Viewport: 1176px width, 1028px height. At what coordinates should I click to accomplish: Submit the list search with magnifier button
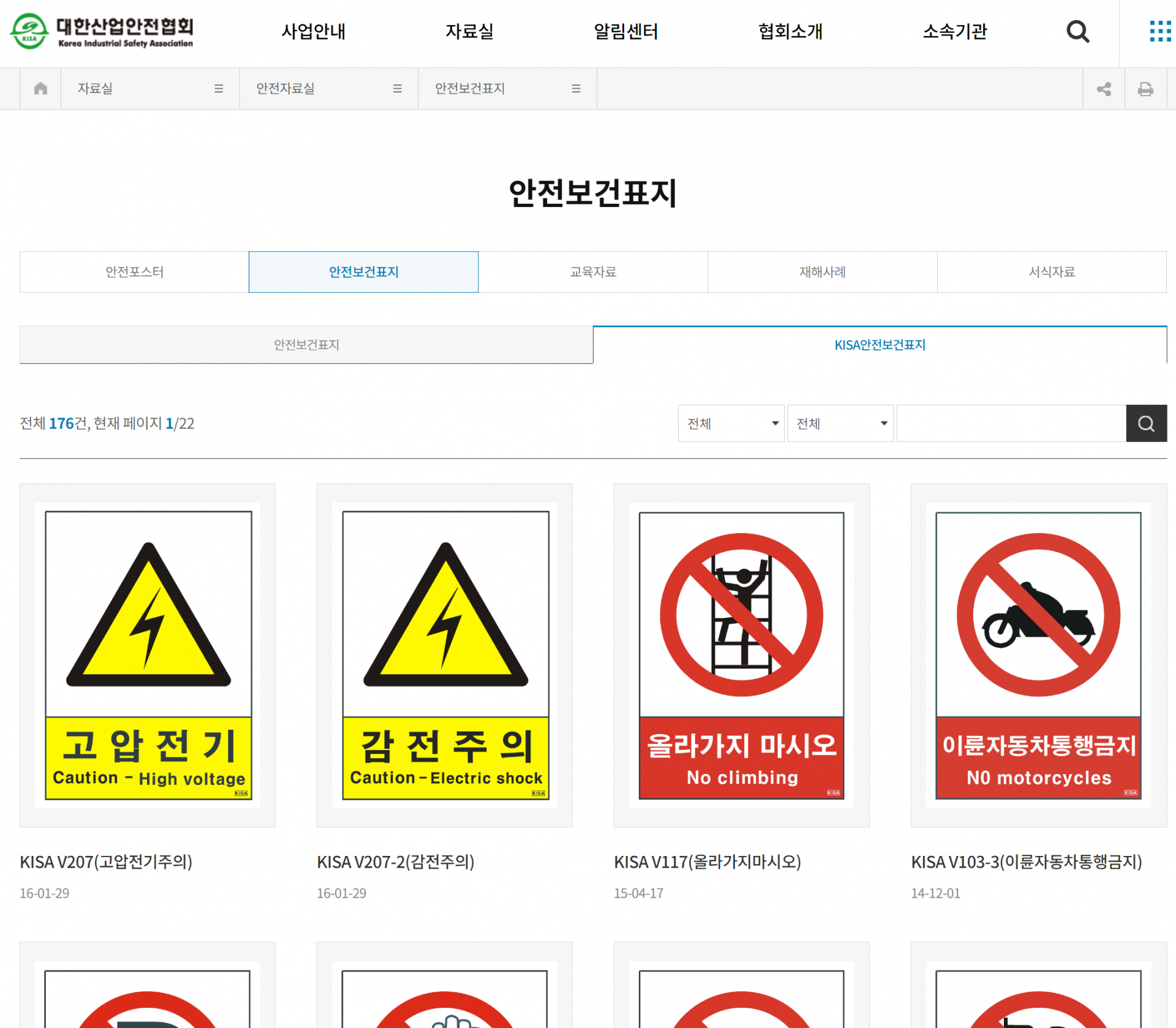[1147, 424]
